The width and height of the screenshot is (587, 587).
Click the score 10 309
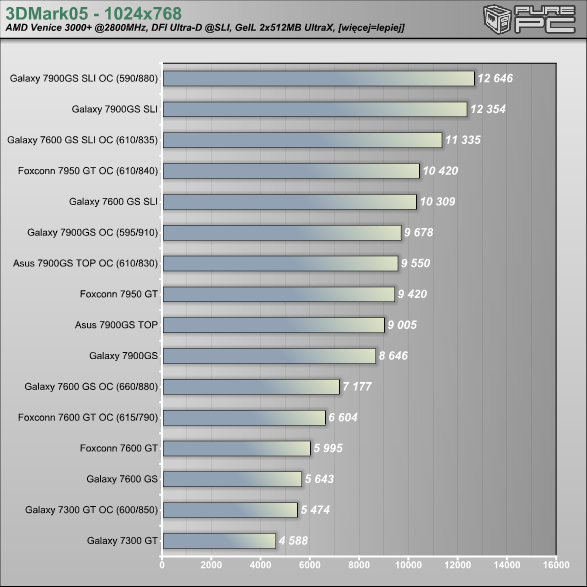[x=437, y=201]
